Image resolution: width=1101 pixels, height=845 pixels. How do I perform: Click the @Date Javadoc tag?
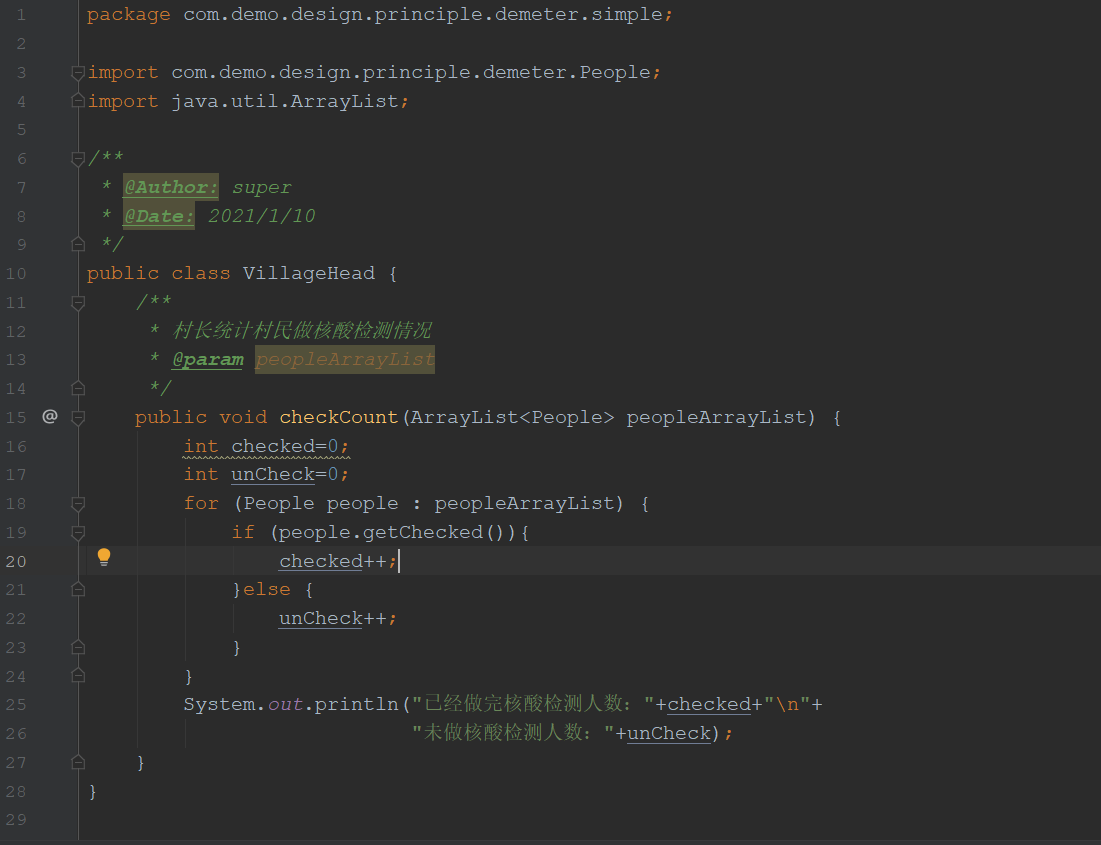[x=158, y=216]
